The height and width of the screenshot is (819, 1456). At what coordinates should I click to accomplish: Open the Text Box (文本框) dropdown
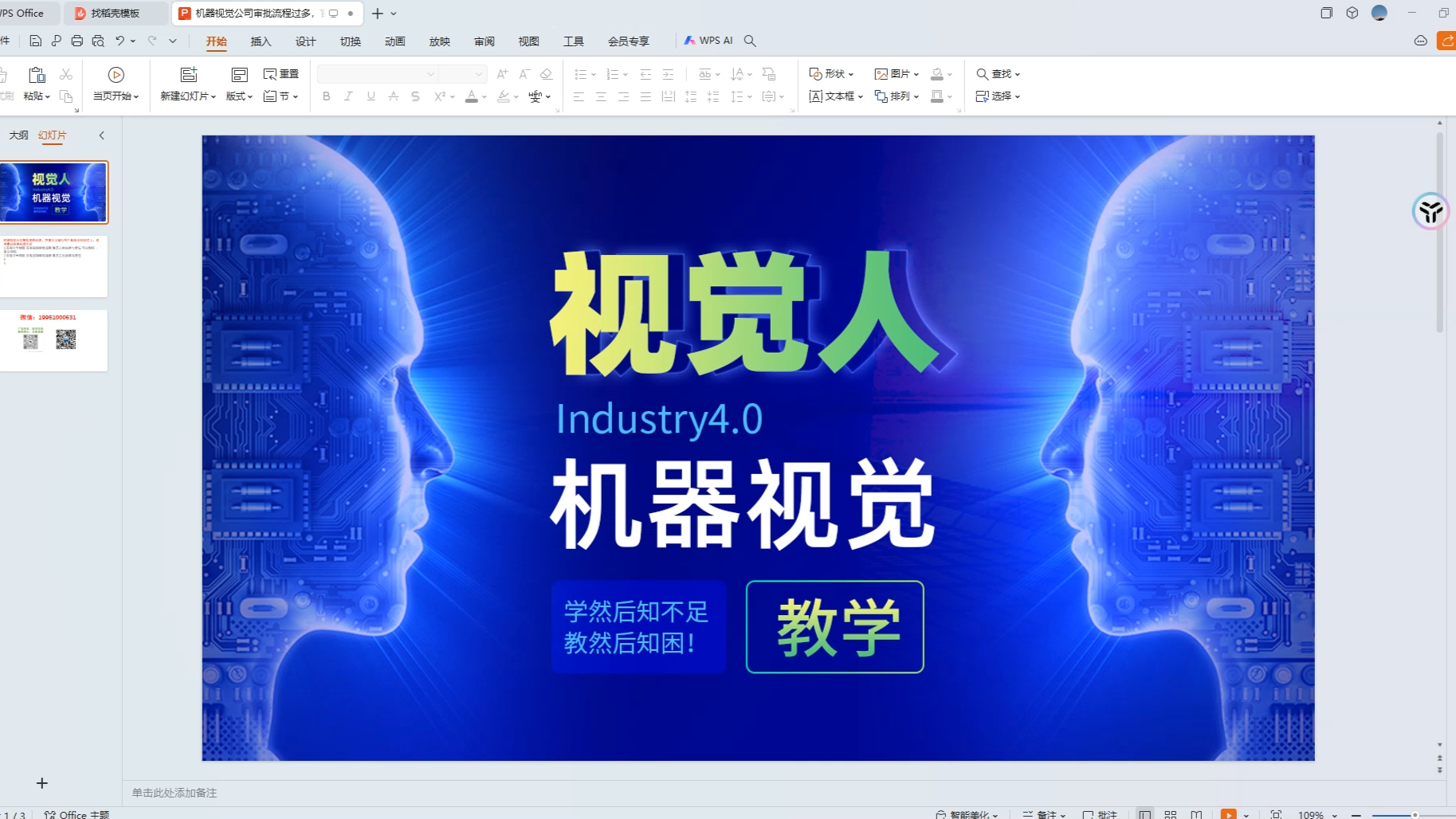(x=836, y=96)
